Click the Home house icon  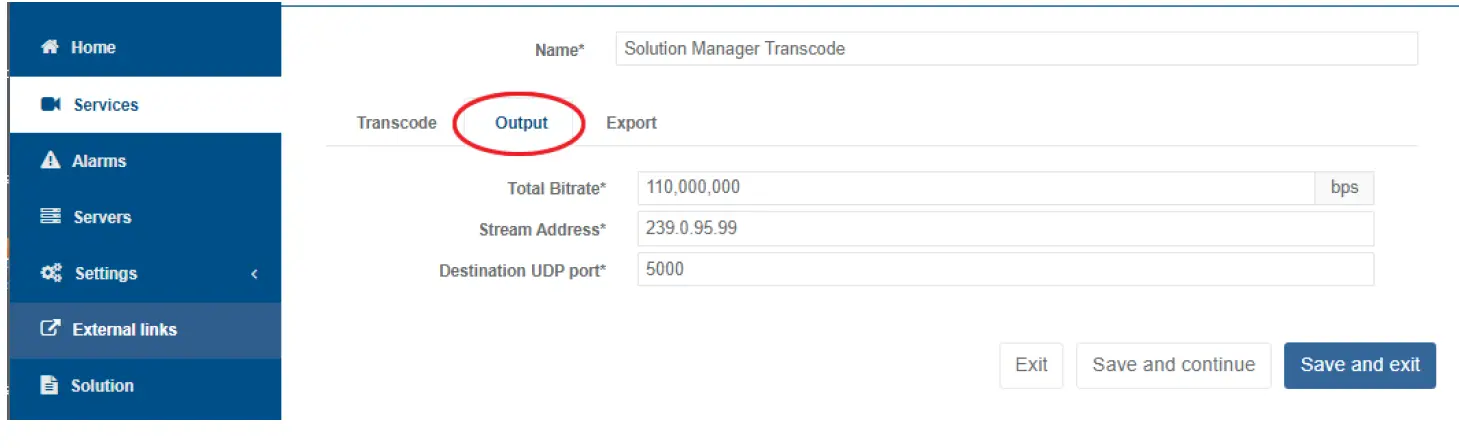[x=49, y=48]
